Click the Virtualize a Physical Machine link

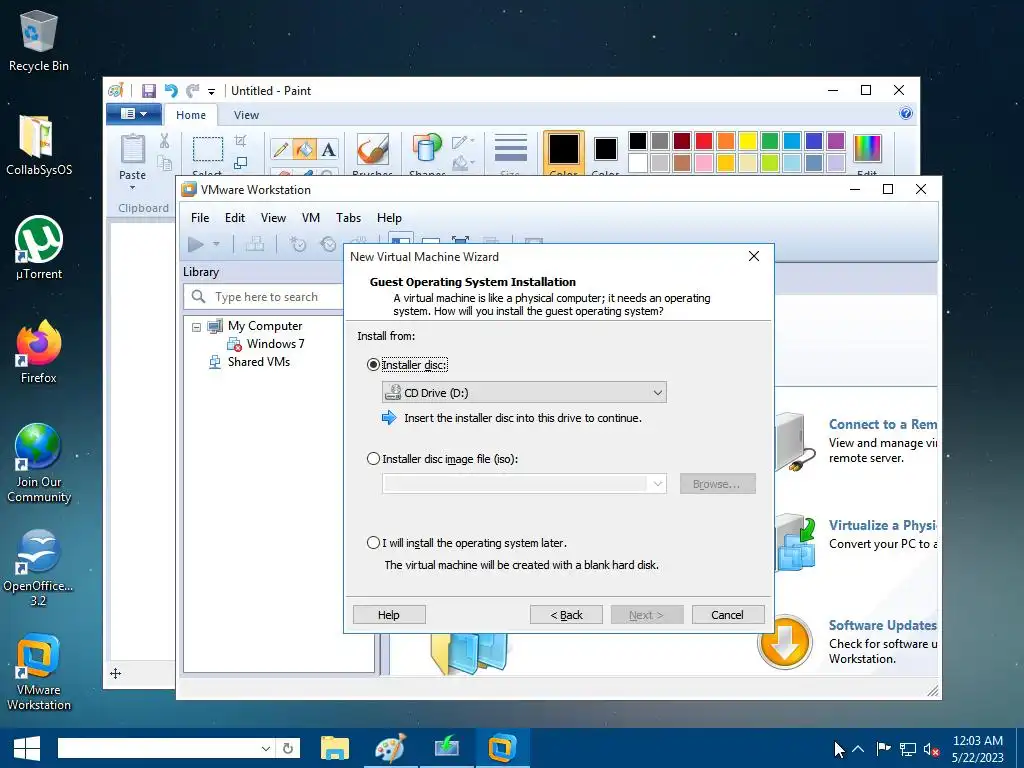(883, 526)
